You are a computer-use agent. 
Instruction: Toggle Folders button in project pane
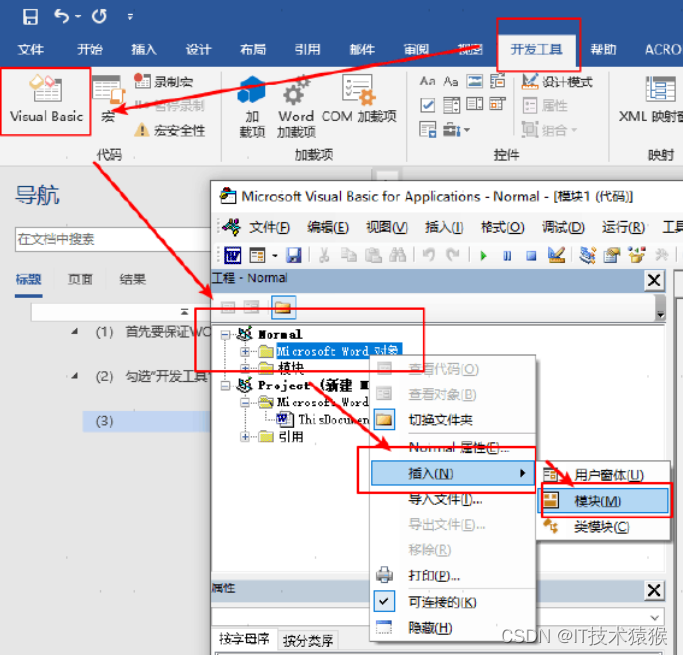[284, 308]
